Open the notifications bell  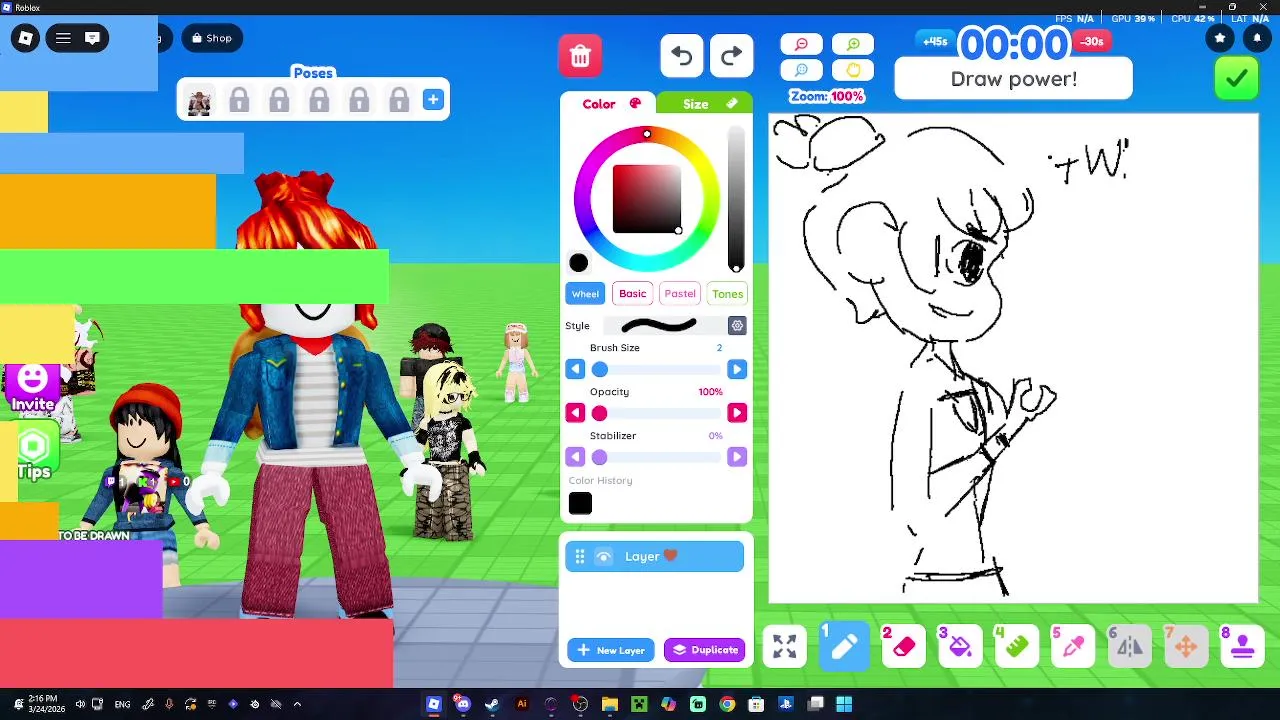1257,38
